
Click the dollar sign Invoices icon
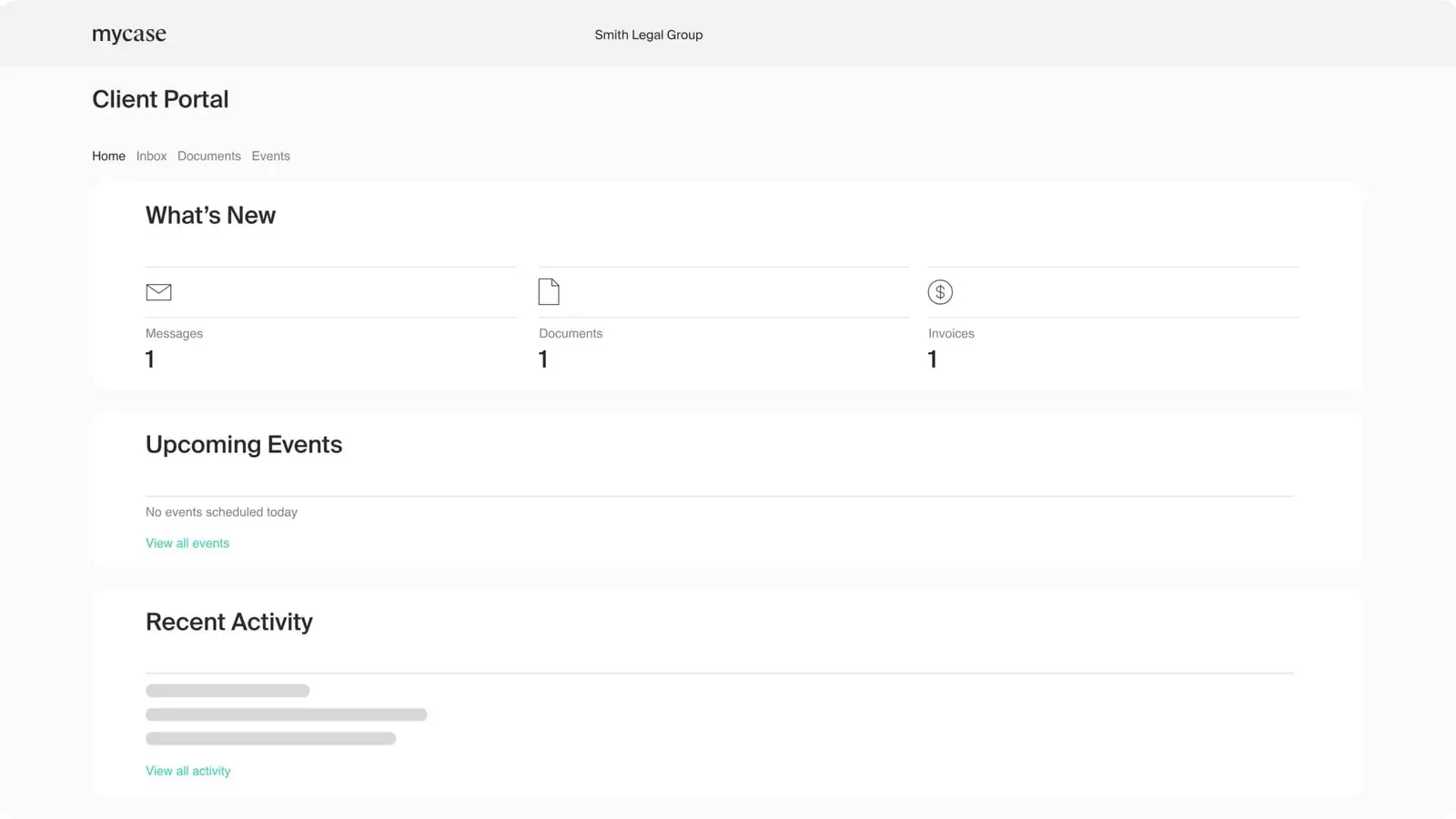click(940, 292)
